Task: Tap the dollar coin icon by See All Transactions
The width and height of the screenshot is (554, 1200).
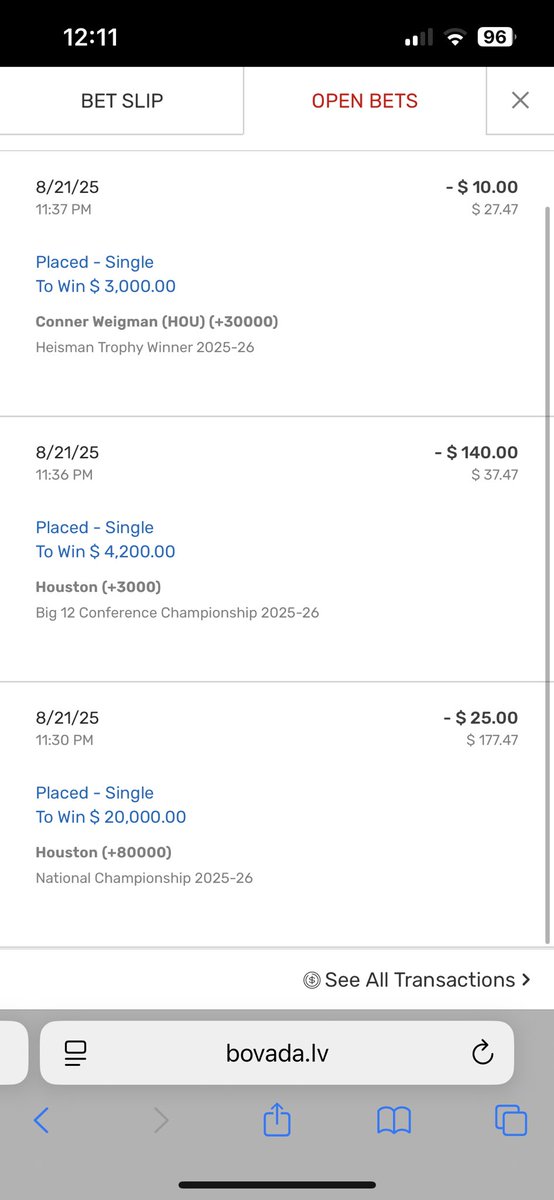Action: click(x=312, y=981)
